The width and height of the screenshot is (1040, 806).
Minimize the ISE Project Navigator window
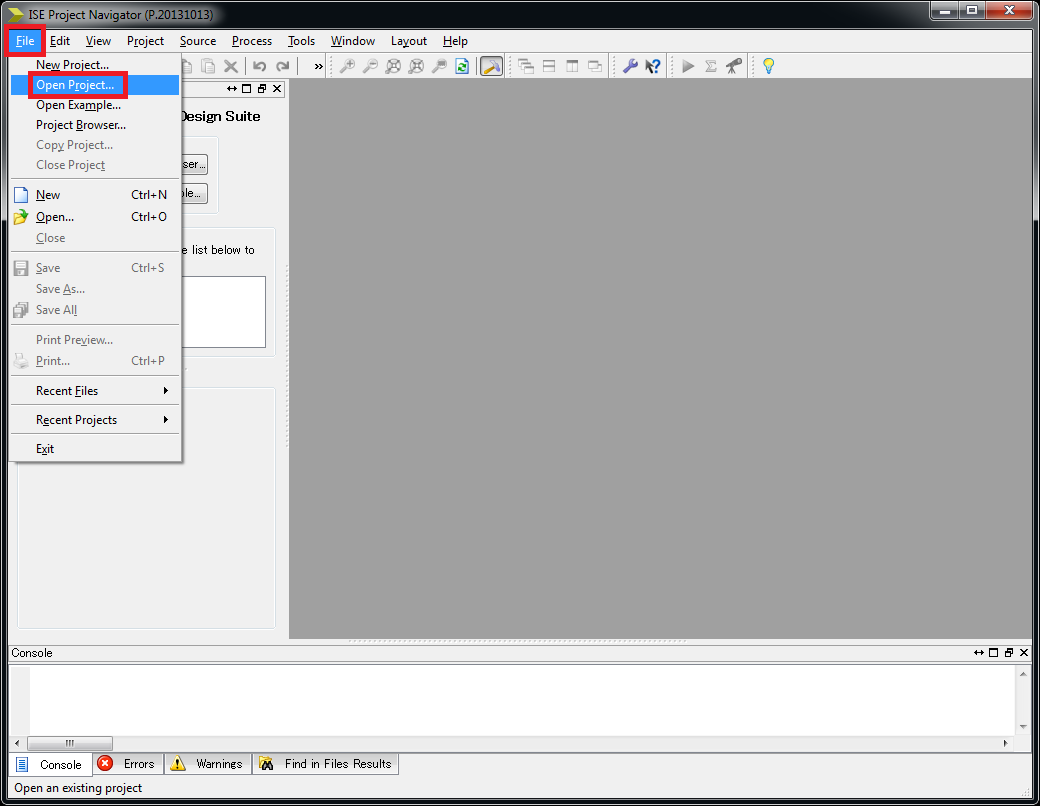coord(945,11)
